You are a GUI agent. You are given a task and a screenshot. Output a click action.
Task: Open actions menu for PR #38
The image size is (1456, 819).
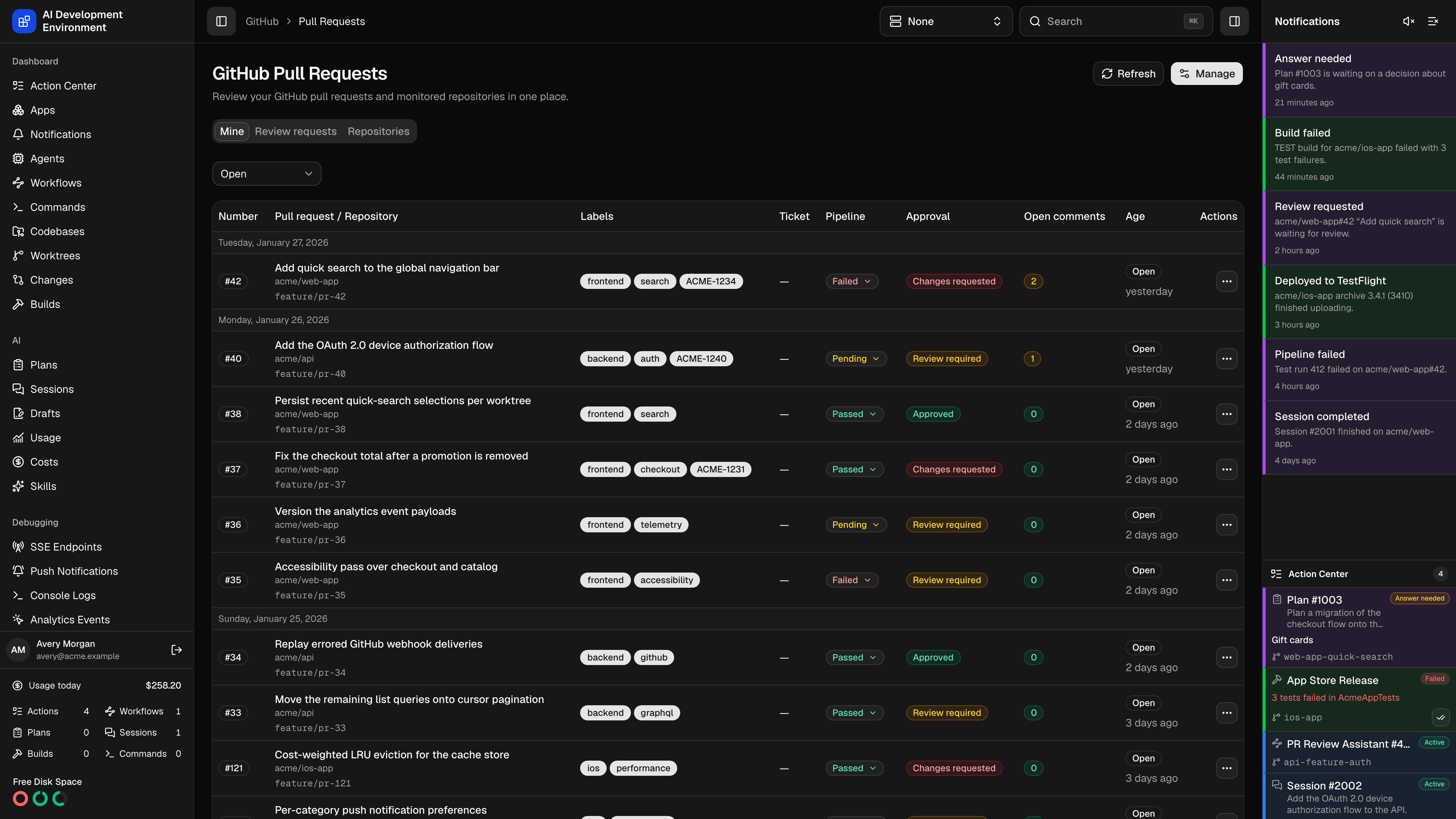tap(1227, 414)
